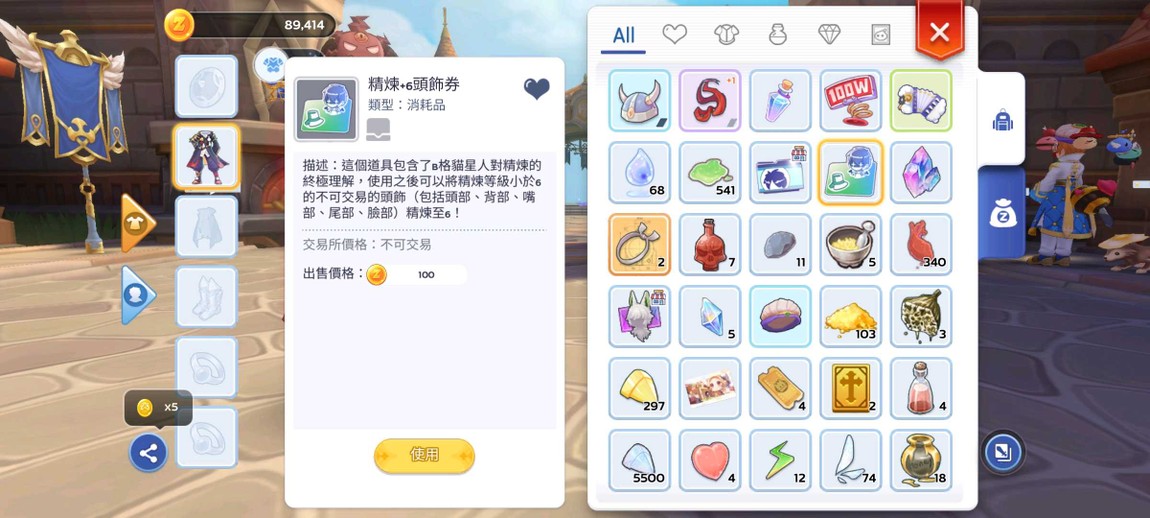
Task: Toggle the bottom-right inventory view button
Action: [x=1002, y=451]
